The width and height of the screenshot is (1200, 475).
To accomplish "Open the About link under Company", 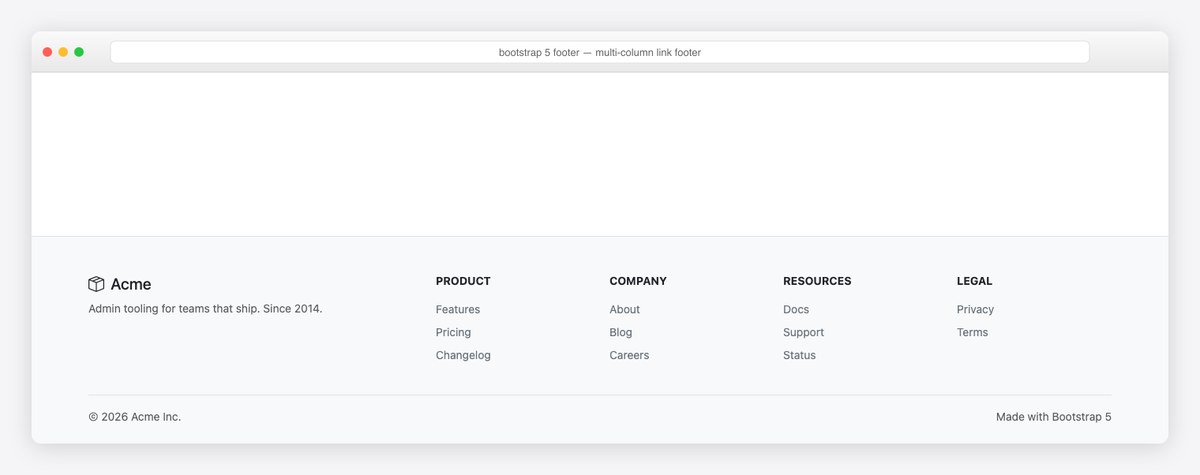I will (625, 309).
